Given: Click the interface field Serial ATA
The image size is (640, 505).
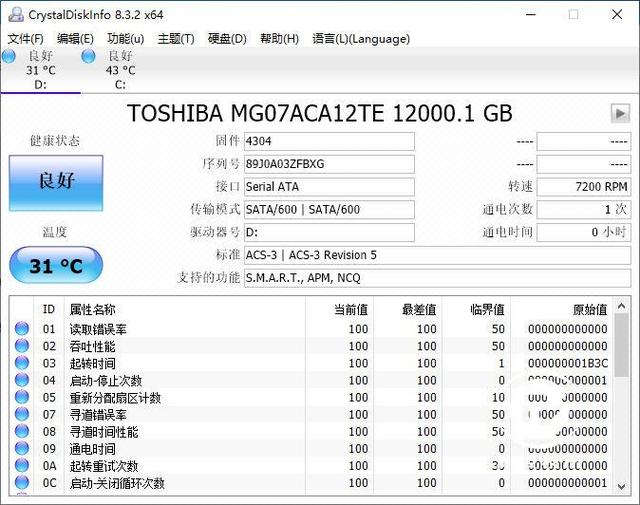Looking at the screenshot, I should coord(329,187).
